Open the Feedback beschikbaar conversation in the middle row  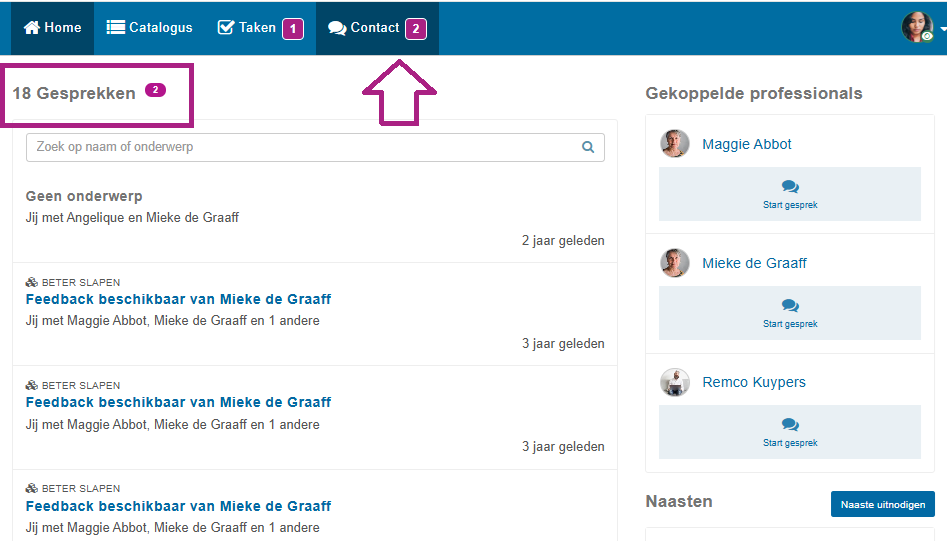[x=178, y=402]
